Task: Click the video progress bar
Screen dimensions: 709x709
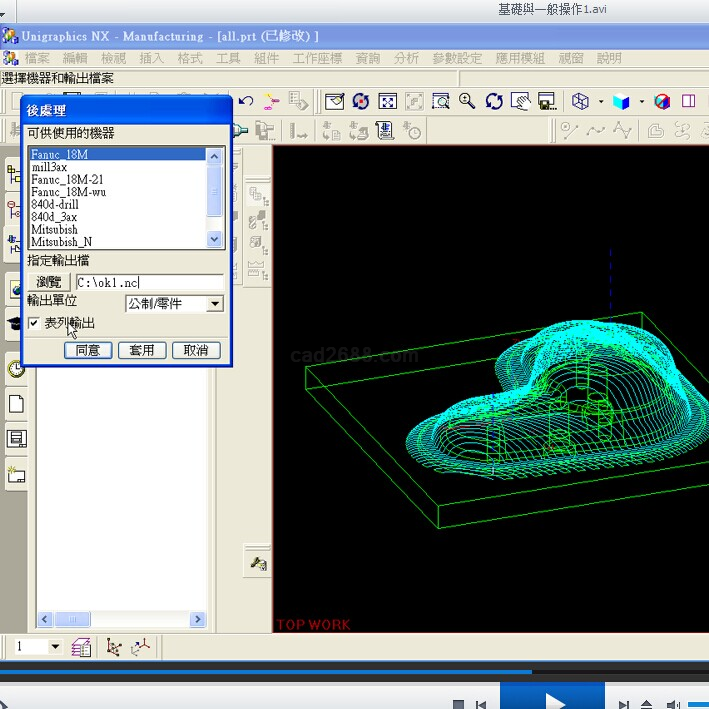Action: click(354, 672)
